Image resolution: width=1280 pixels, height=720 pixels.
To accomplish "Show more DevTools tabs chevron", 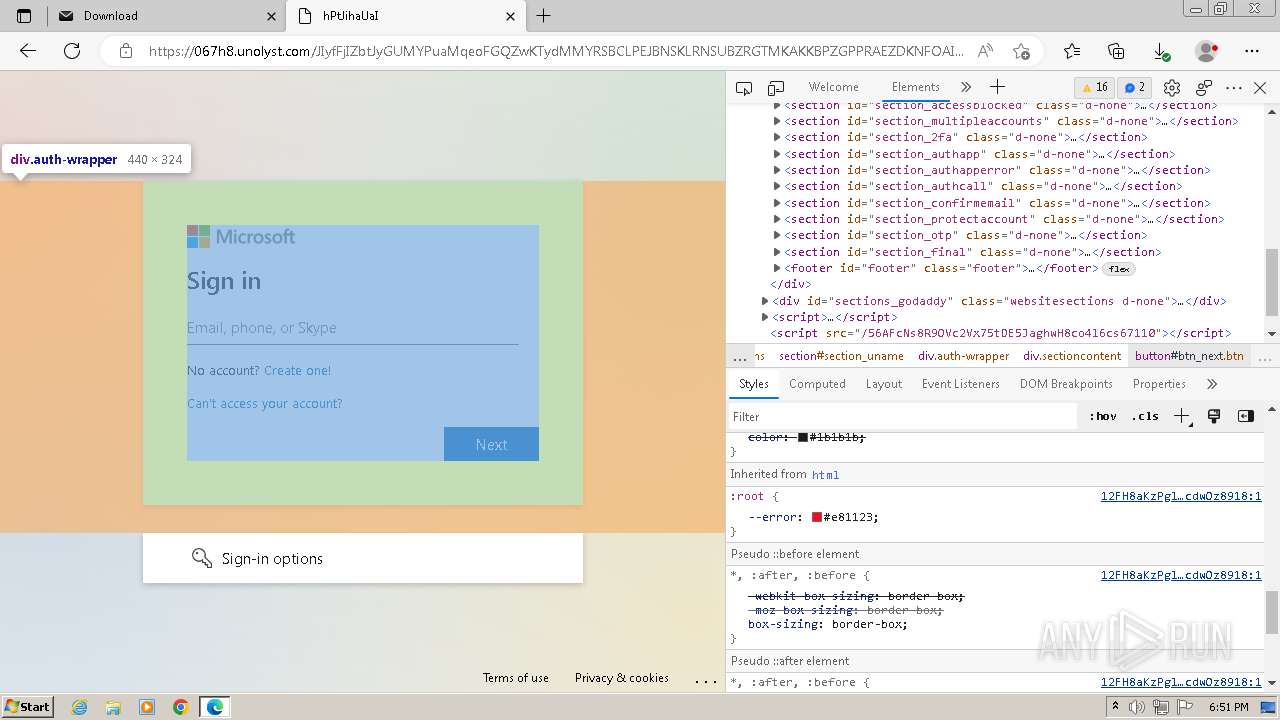I will click(965, 87).
